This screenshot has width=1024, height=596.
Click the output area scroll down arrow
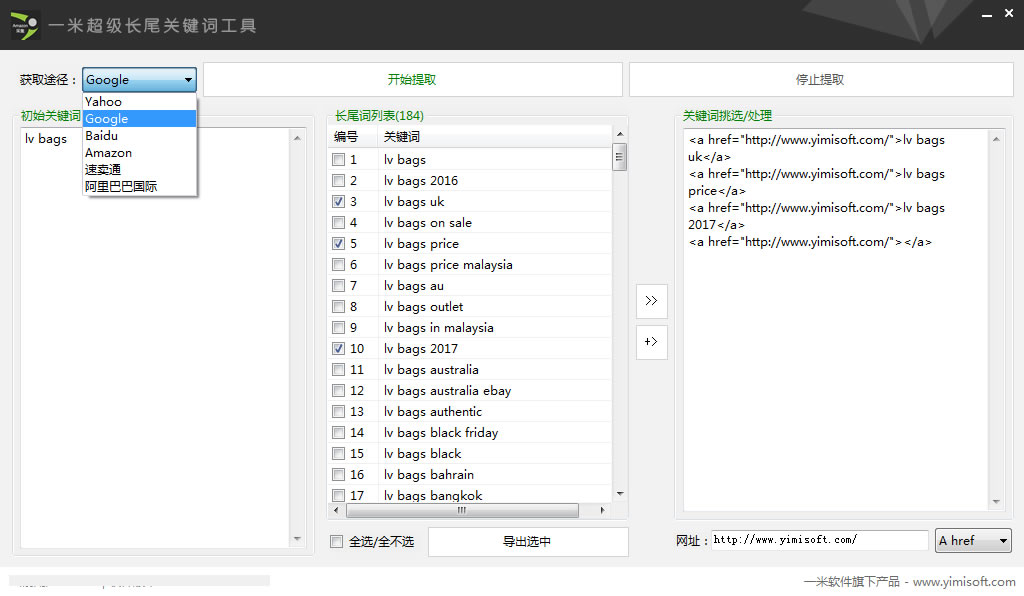tap(996, 502)
